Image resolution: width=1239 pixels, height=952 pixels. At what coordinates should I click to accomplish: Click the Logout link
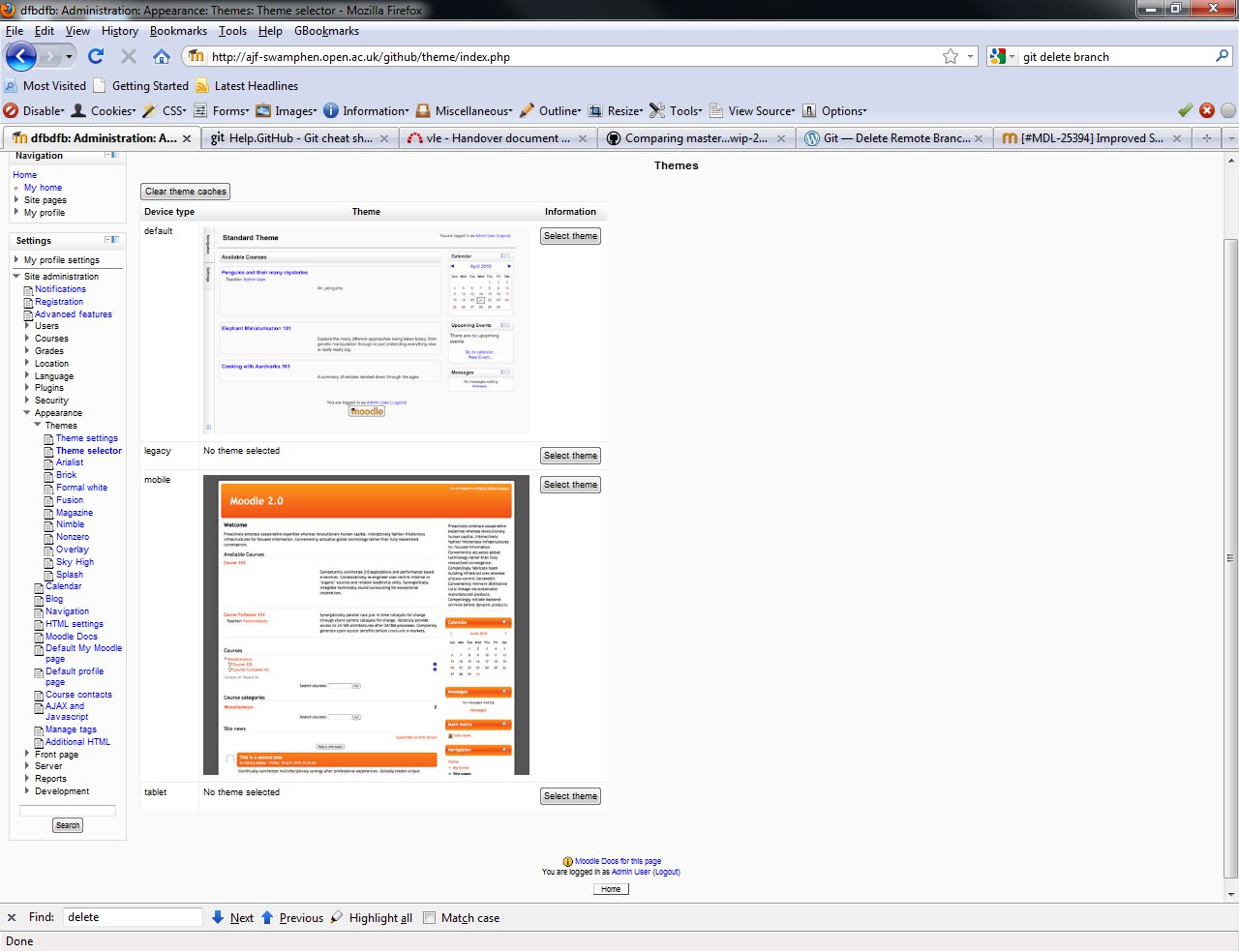[666, 873]
